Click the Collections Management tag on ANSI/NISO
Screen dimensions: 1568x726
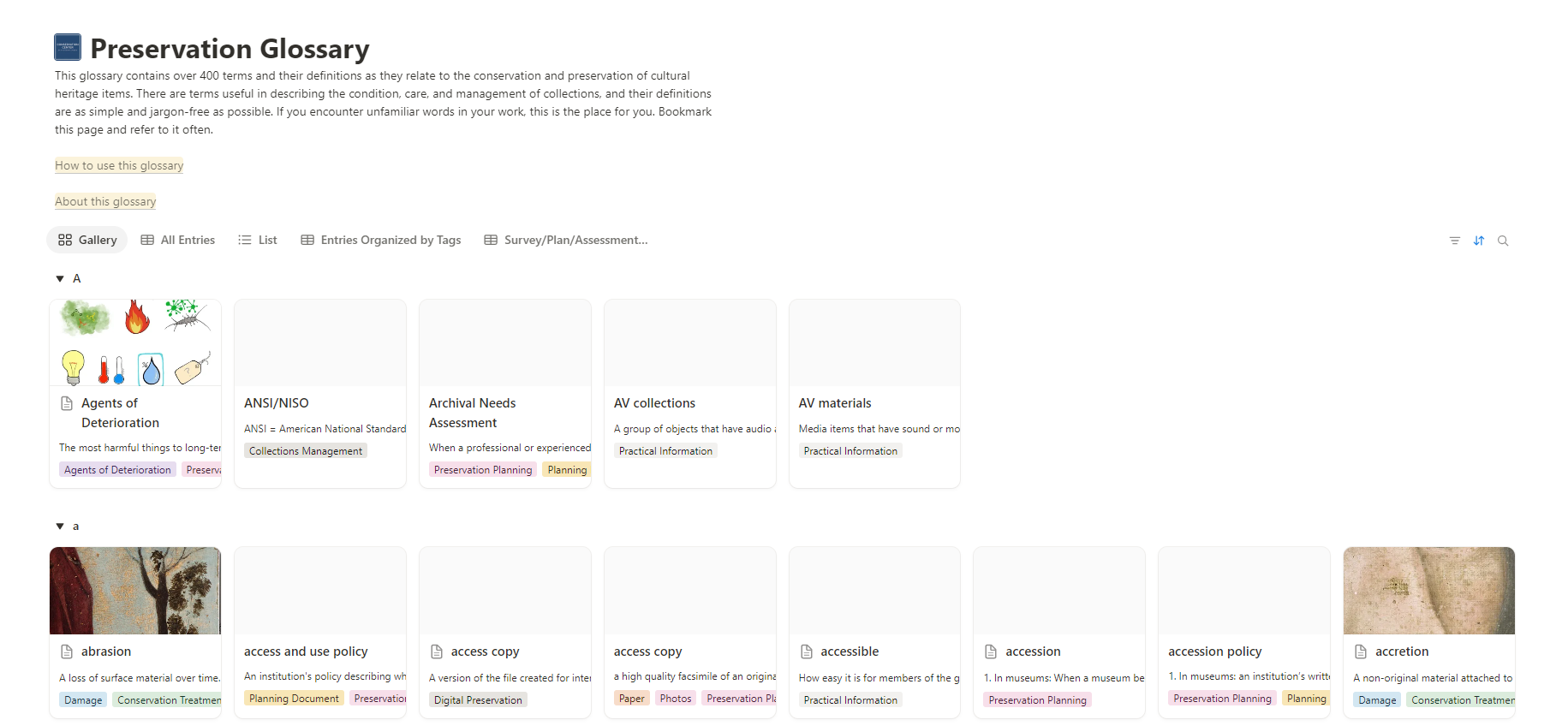306,451
